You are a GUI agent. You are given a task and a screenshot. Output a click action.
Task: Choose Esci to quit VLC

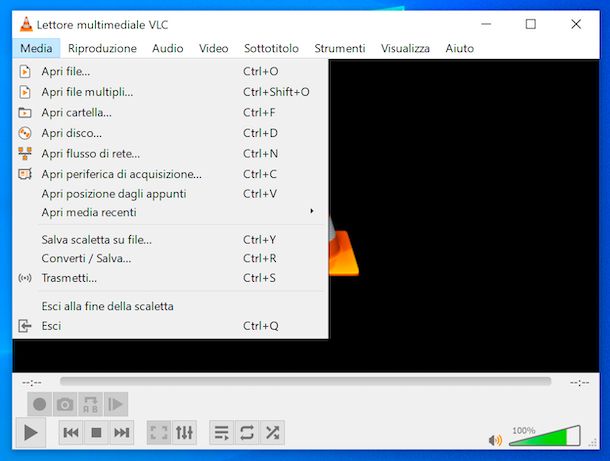click(170, 326)
